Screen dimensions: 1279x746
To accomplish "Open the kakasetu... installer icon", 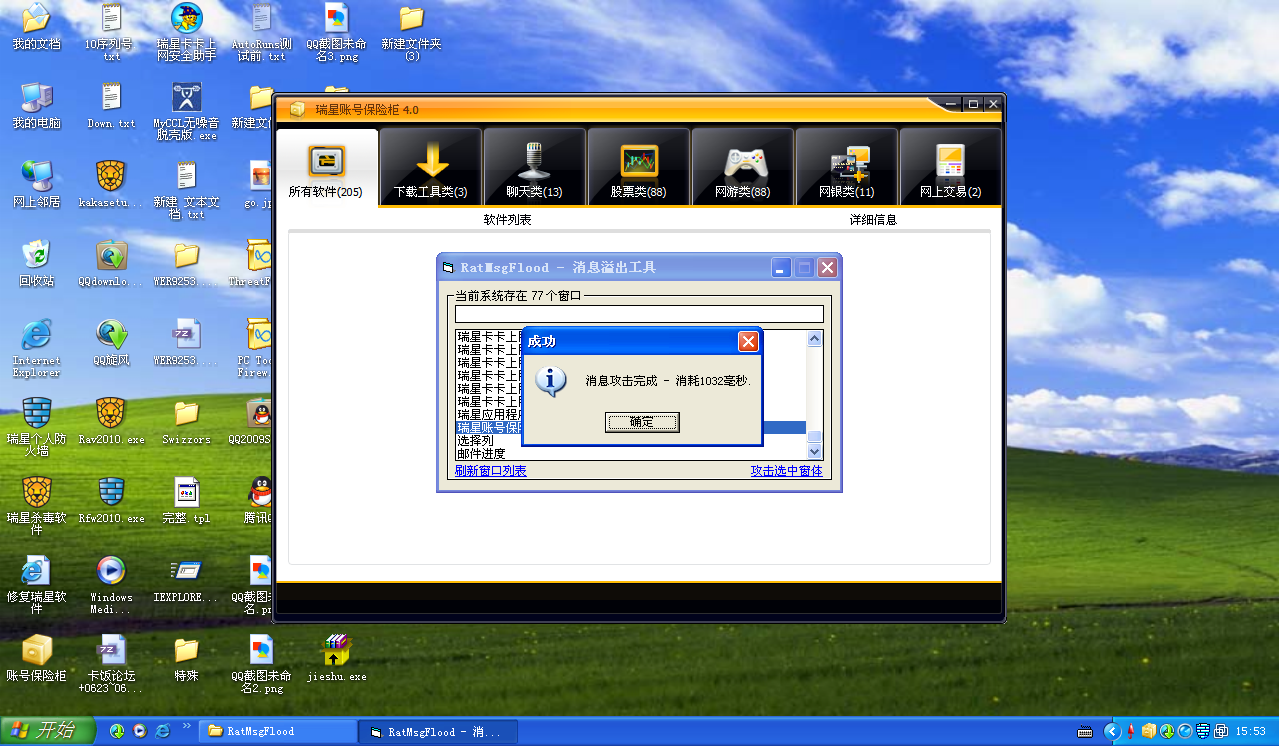I will 111,183.
